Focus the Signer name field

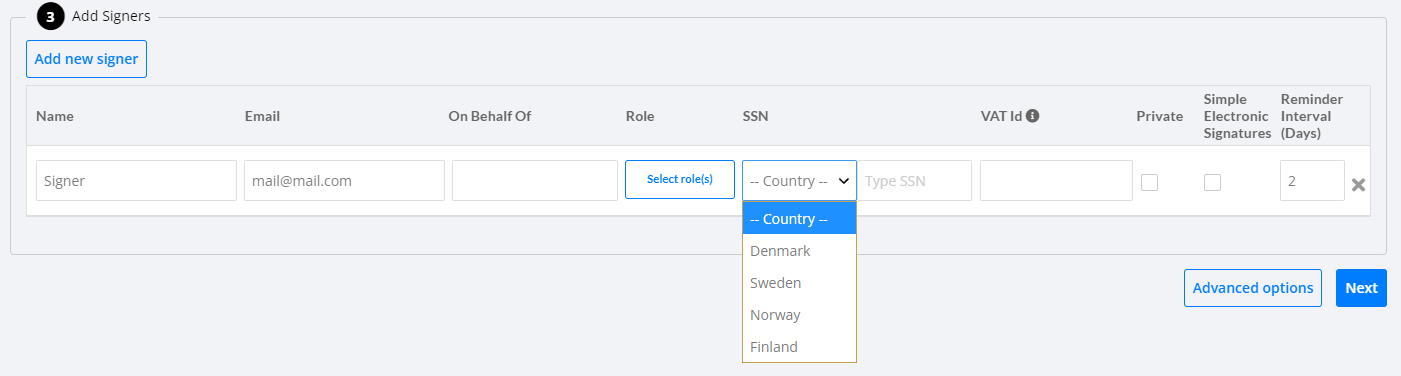click(x=136, y=181)
